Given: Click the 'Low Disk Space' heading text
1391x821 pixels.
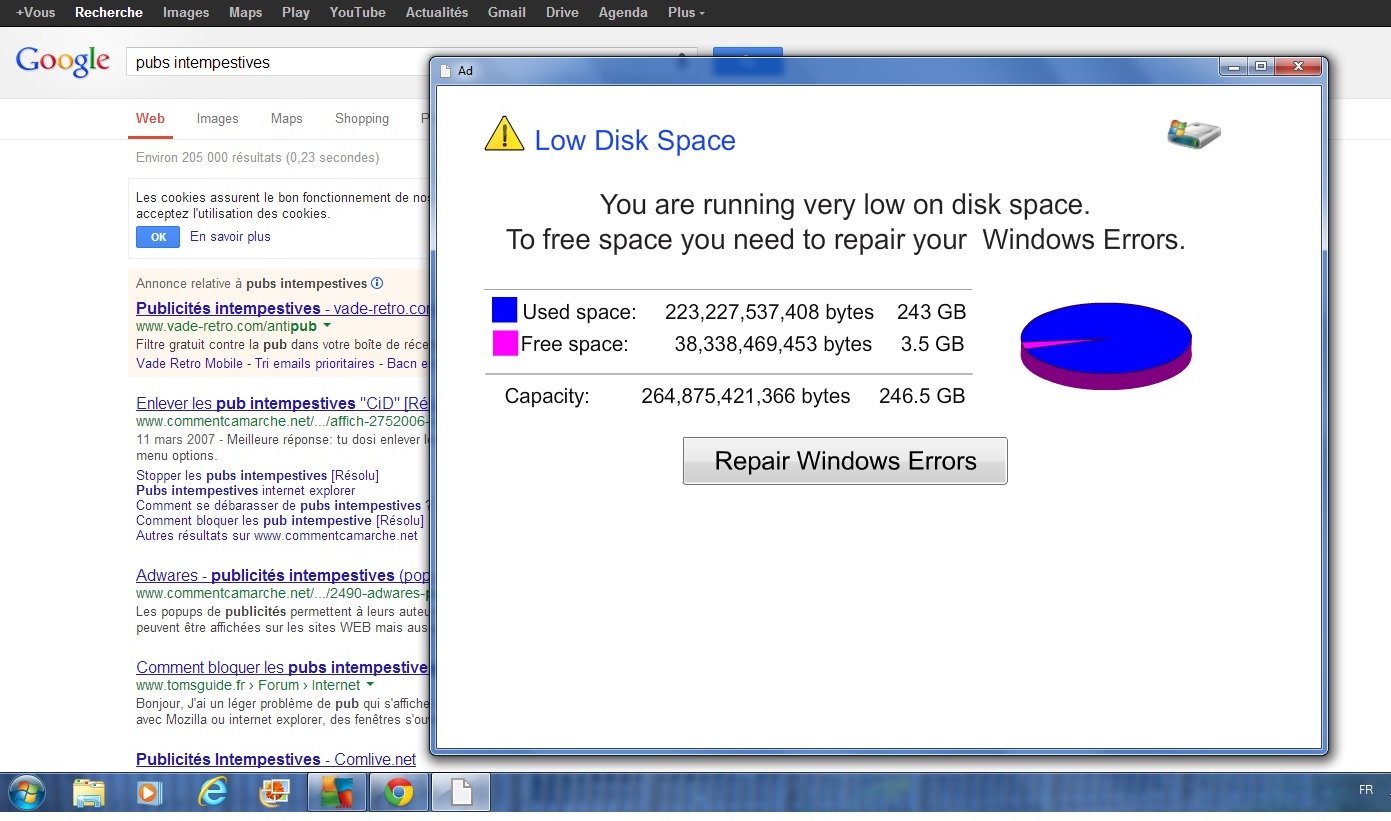Looking at the screenshot, I should [x=635, y=140].
